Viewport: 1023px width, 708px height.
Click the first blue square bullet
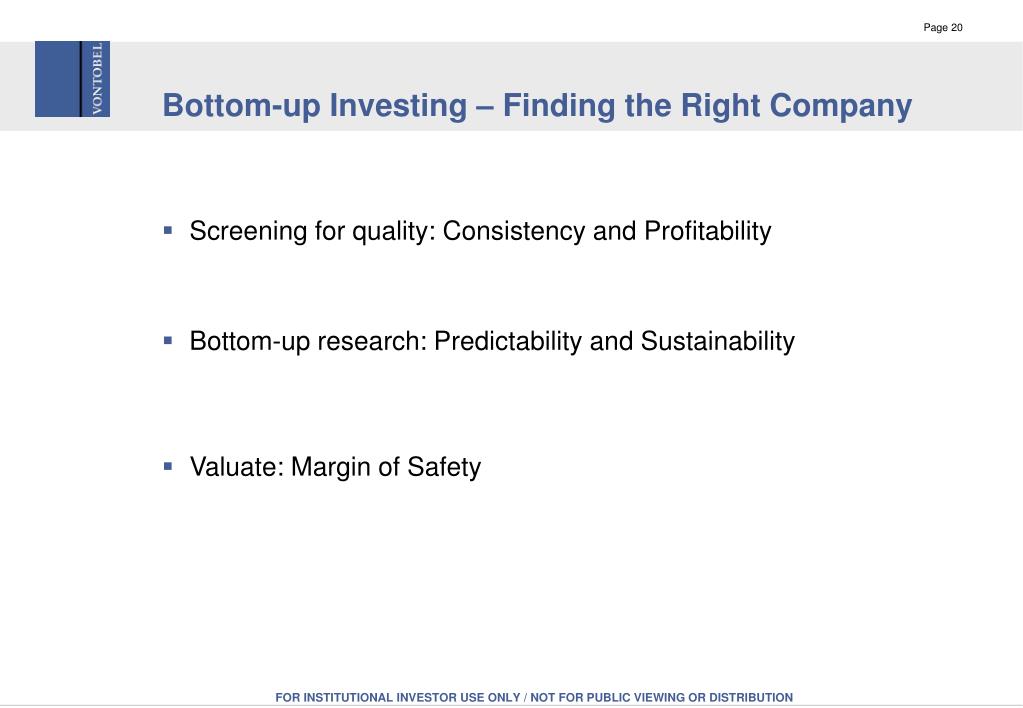[168, 230]
